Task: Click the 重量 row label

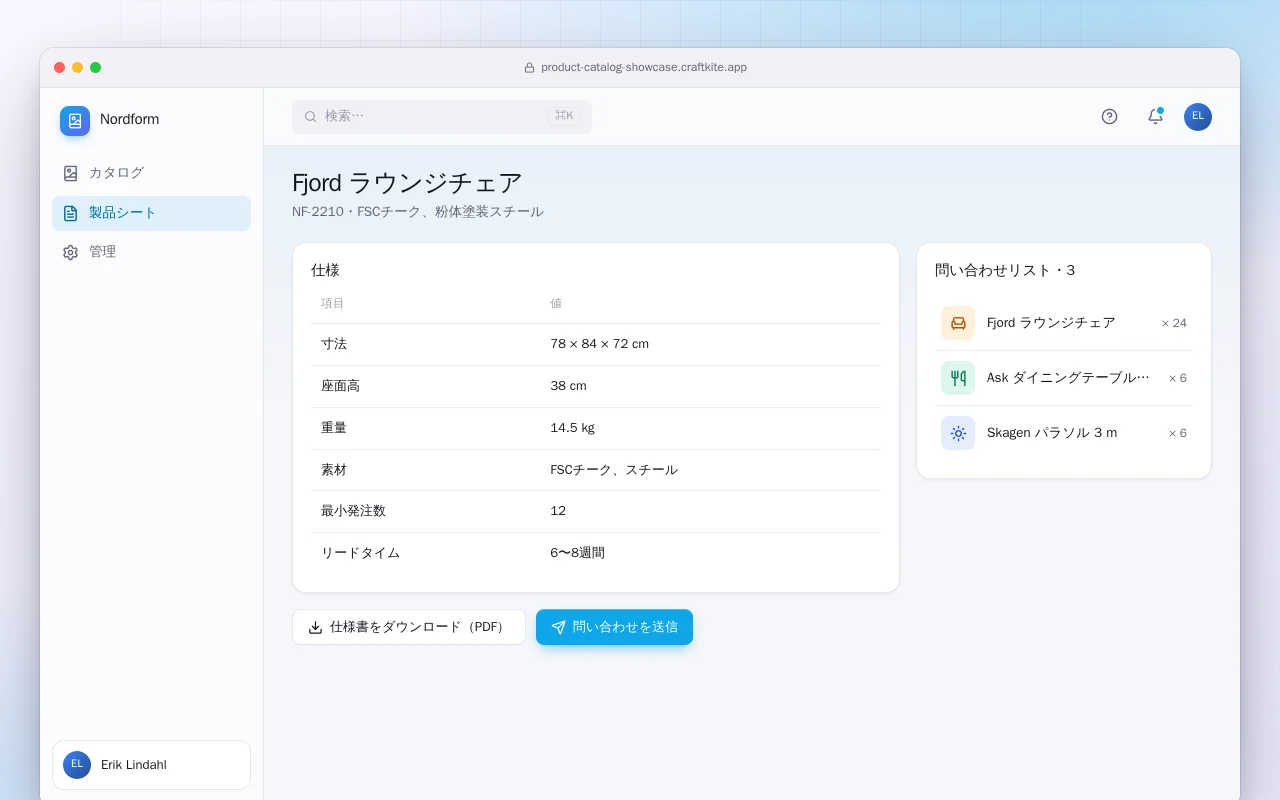Action: [x=334, y=428]
